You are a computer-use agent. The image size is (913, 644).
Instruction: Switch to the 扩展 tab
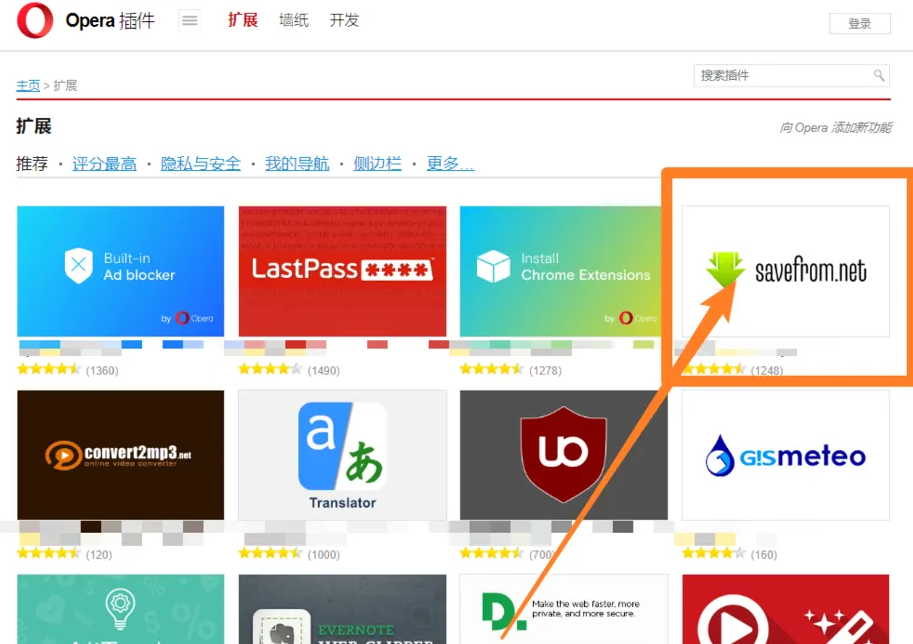242,21
